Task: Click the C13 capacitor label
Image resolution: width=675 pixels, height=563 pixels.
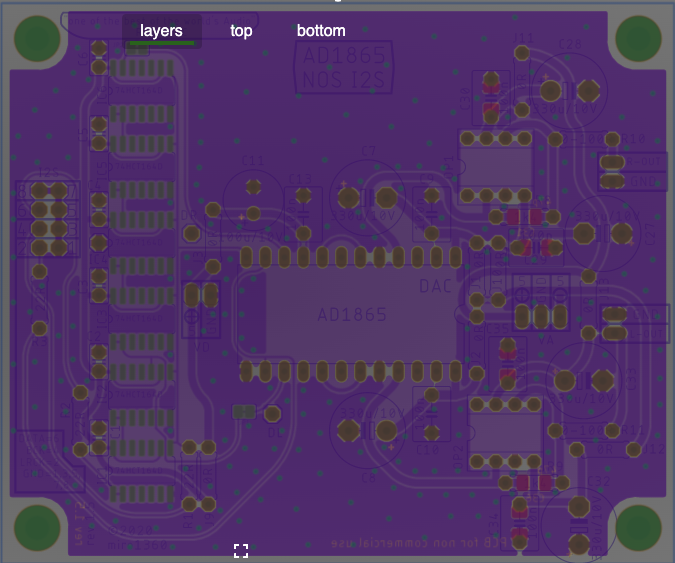Action: pyautogui.click(x=300, y=179)
